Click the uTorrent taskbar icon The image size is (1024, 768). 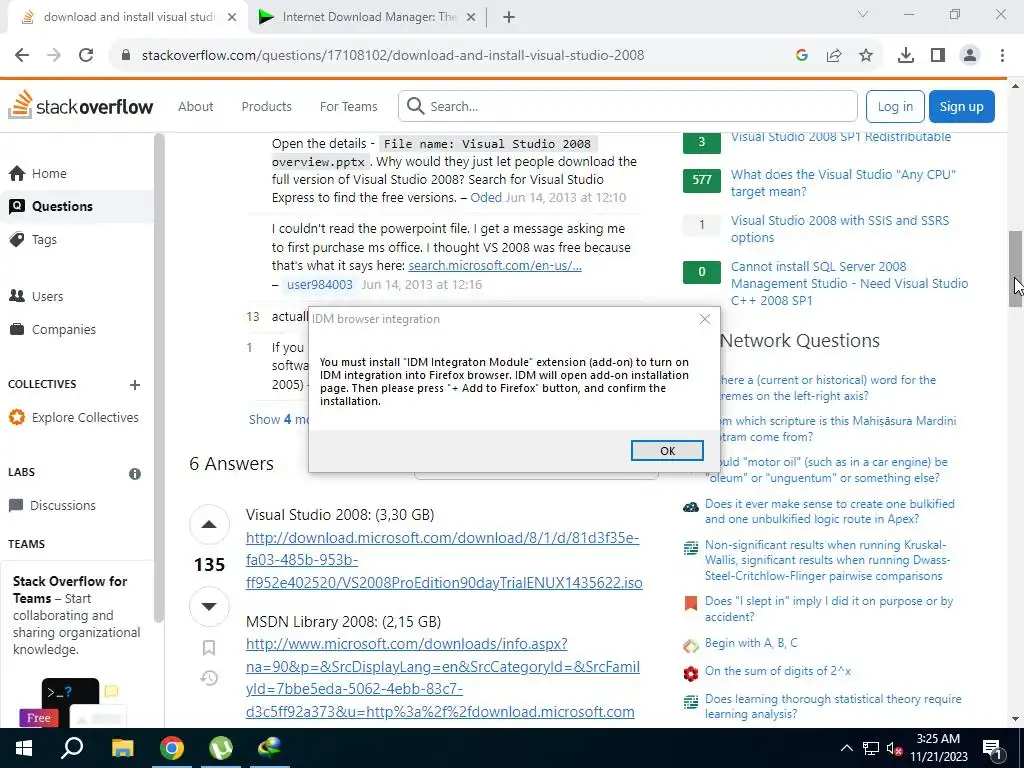coord(221,748)
